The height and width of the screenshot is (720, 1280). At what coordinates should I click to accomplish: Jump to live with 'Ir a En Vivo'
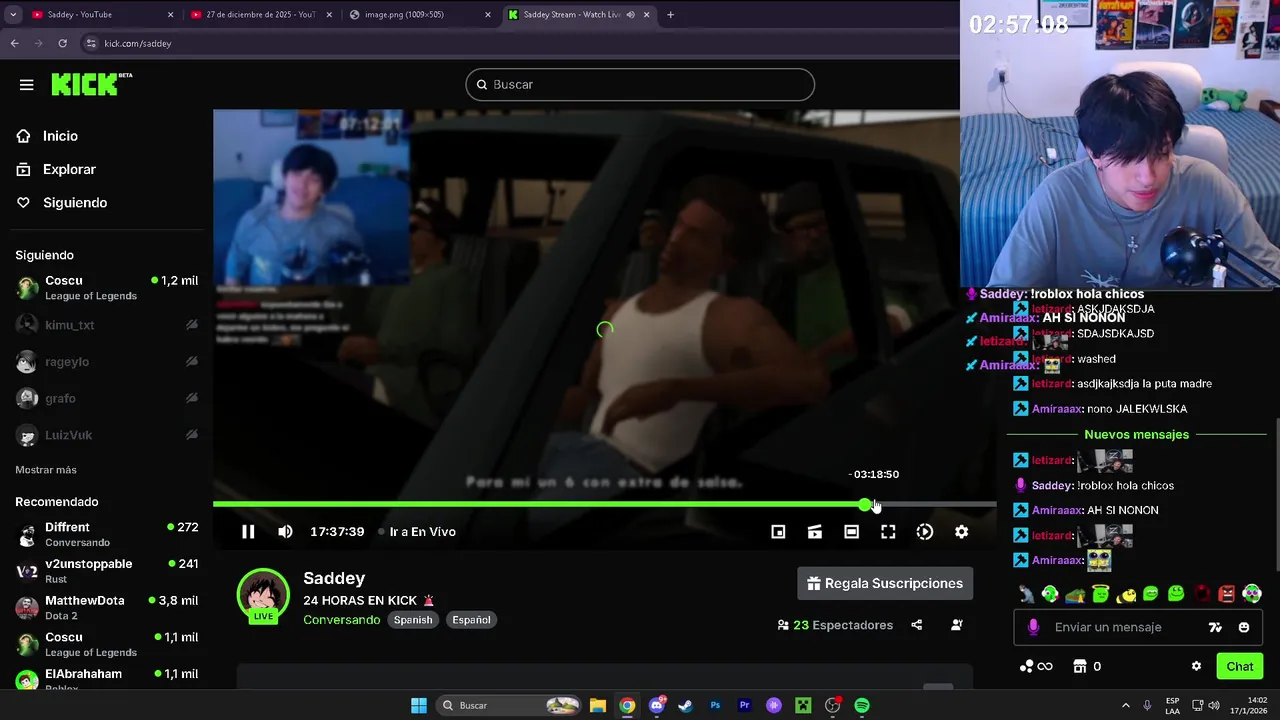point(417,532)
